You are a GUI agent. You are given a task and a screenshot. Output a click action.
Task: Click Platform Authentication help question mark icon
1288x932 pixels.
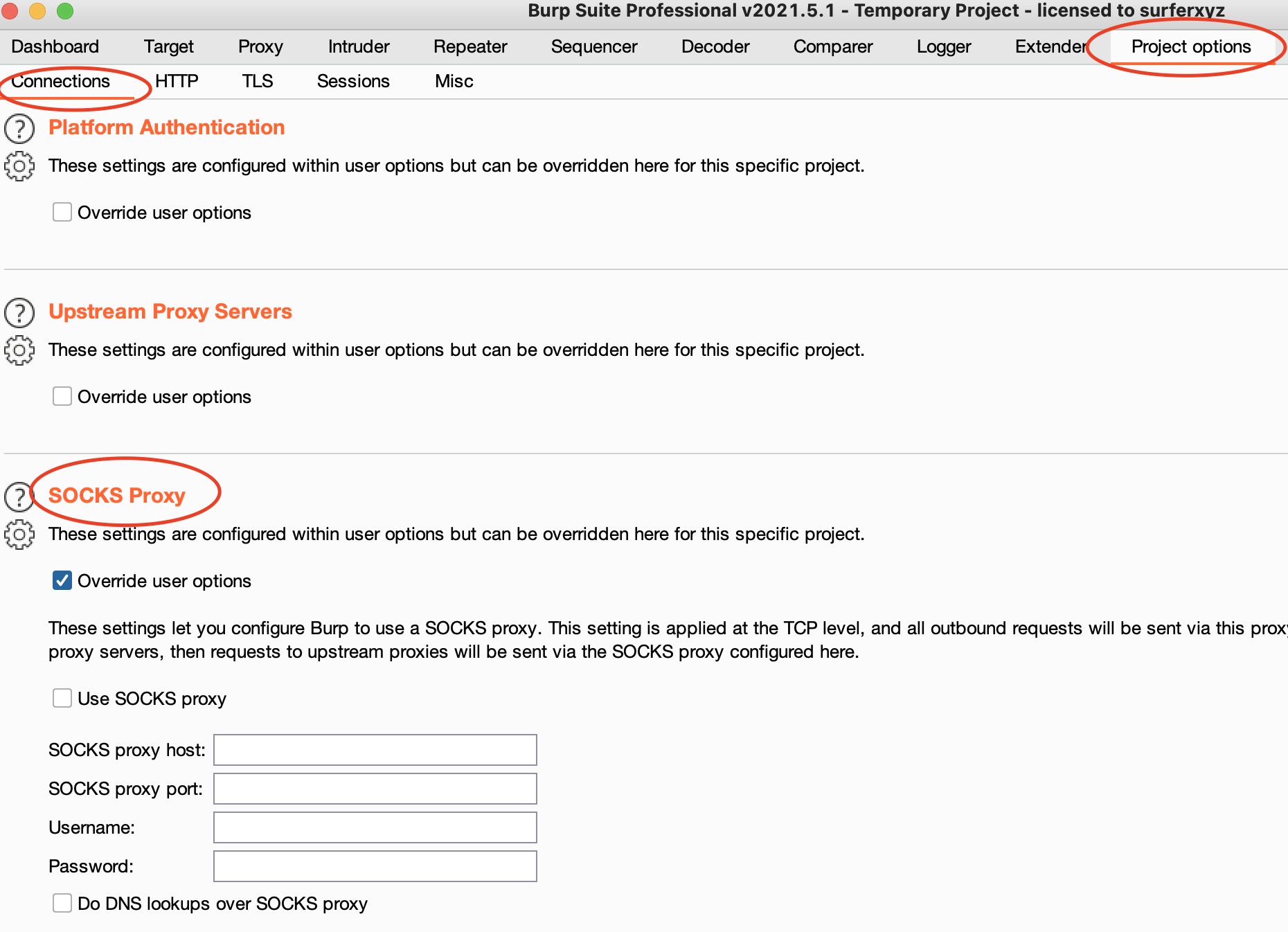19,129
